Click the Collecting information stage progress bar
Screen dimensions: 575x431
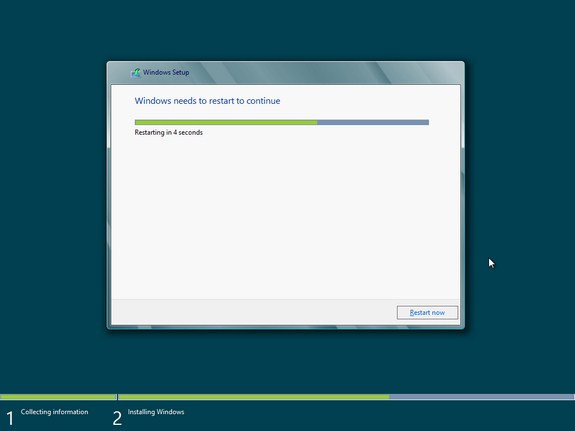tap(58, 397)
